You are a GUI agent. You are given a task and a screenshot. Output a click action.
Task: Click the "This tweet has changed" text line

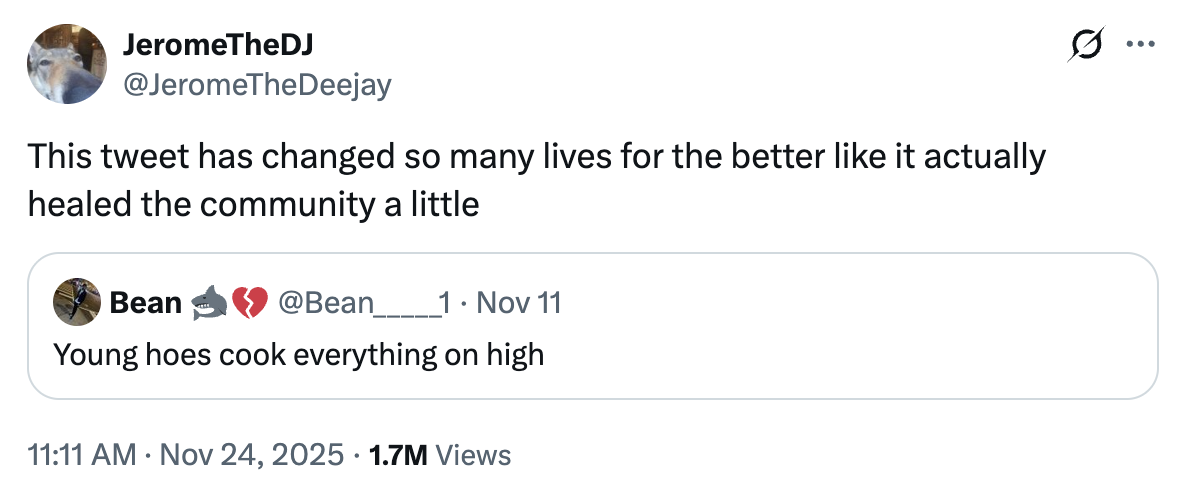536,157
